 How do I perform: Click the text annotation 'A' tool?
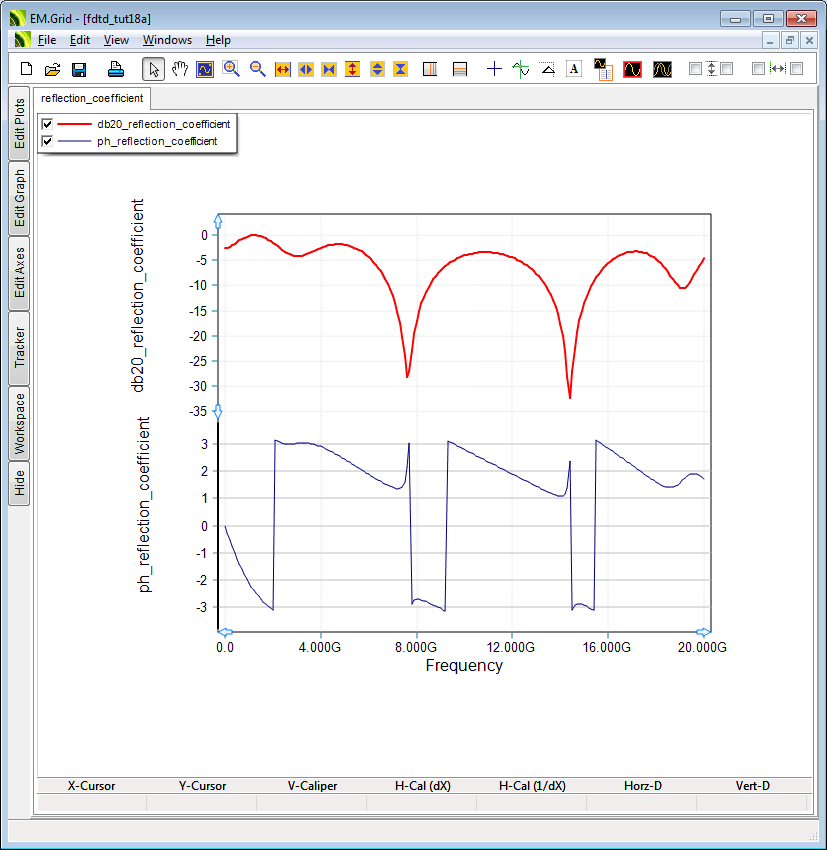pyautogui.click(x=574, y=69)
